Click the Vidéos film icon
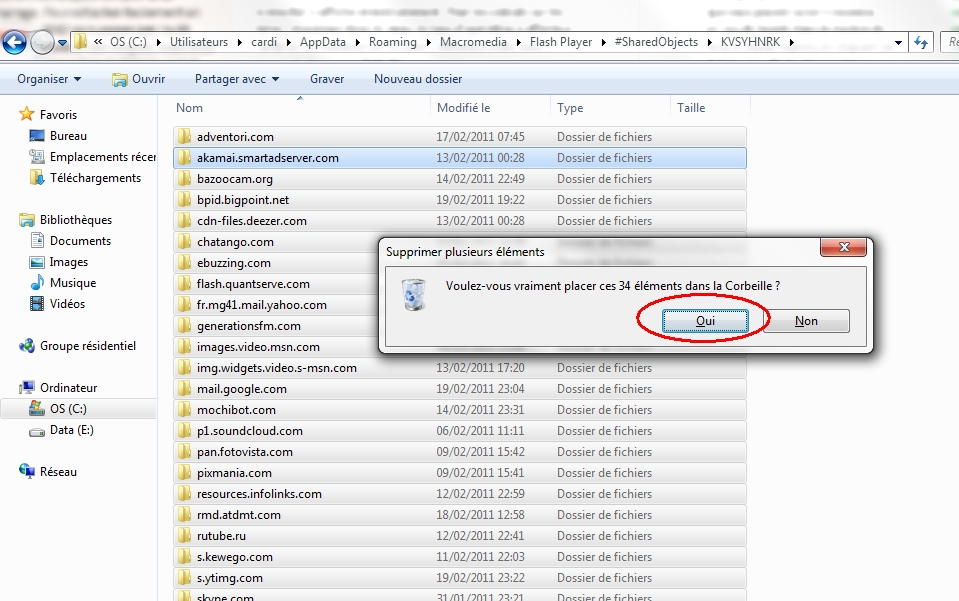Screen dimensions: 959x601 pos(37,303)
